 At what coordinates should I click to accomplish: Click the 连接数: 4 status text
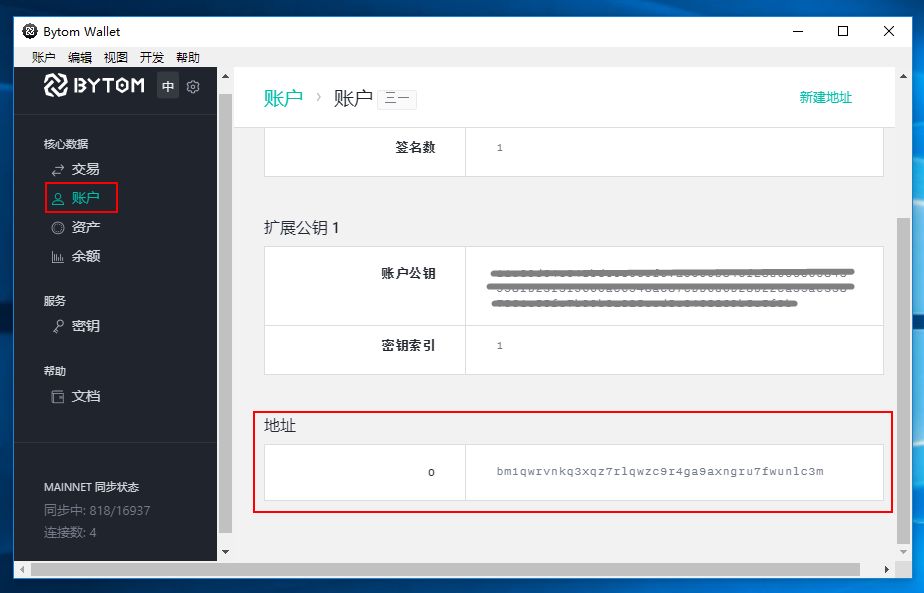[x=70, y=533]
